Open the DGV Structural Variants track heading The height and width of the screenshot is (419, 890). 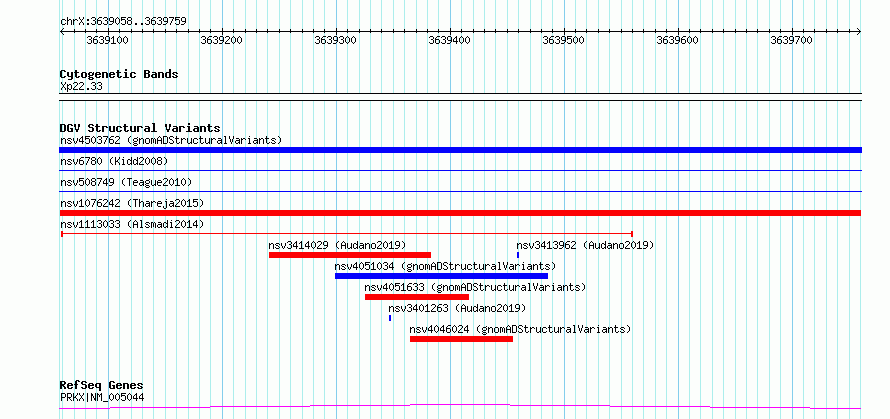click(x=140, y=128)
